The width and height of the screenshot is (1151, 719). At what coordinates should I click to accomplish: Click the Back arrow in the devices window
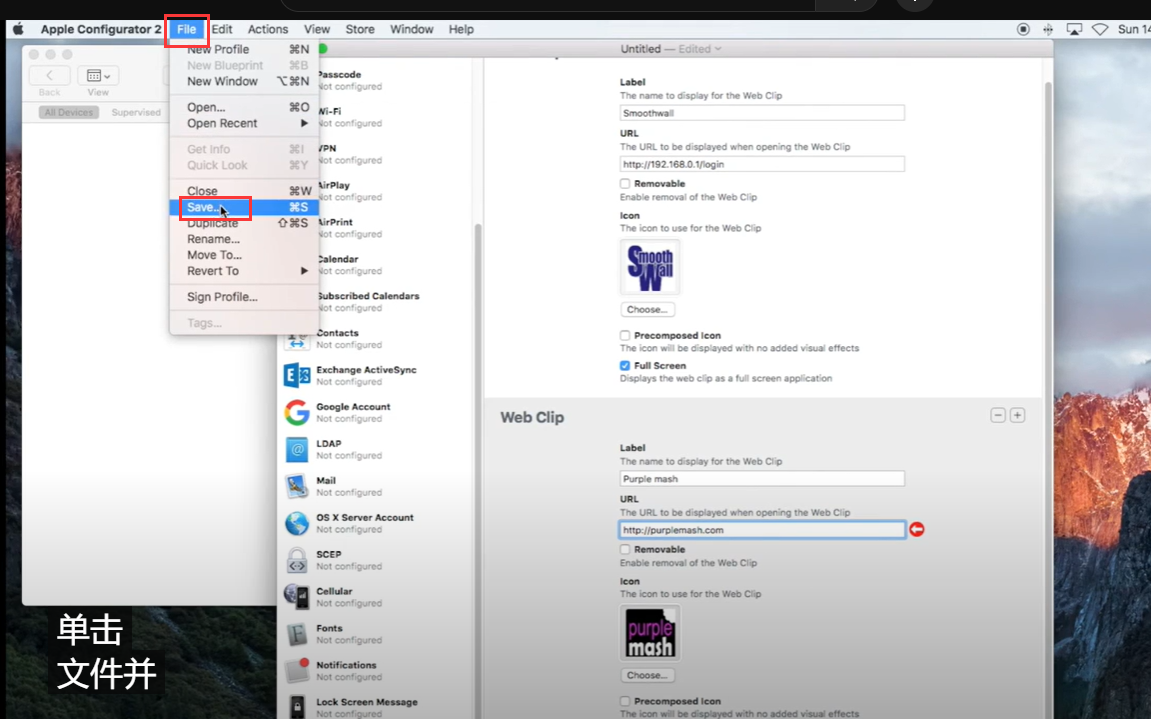click(x=49, y=76)
